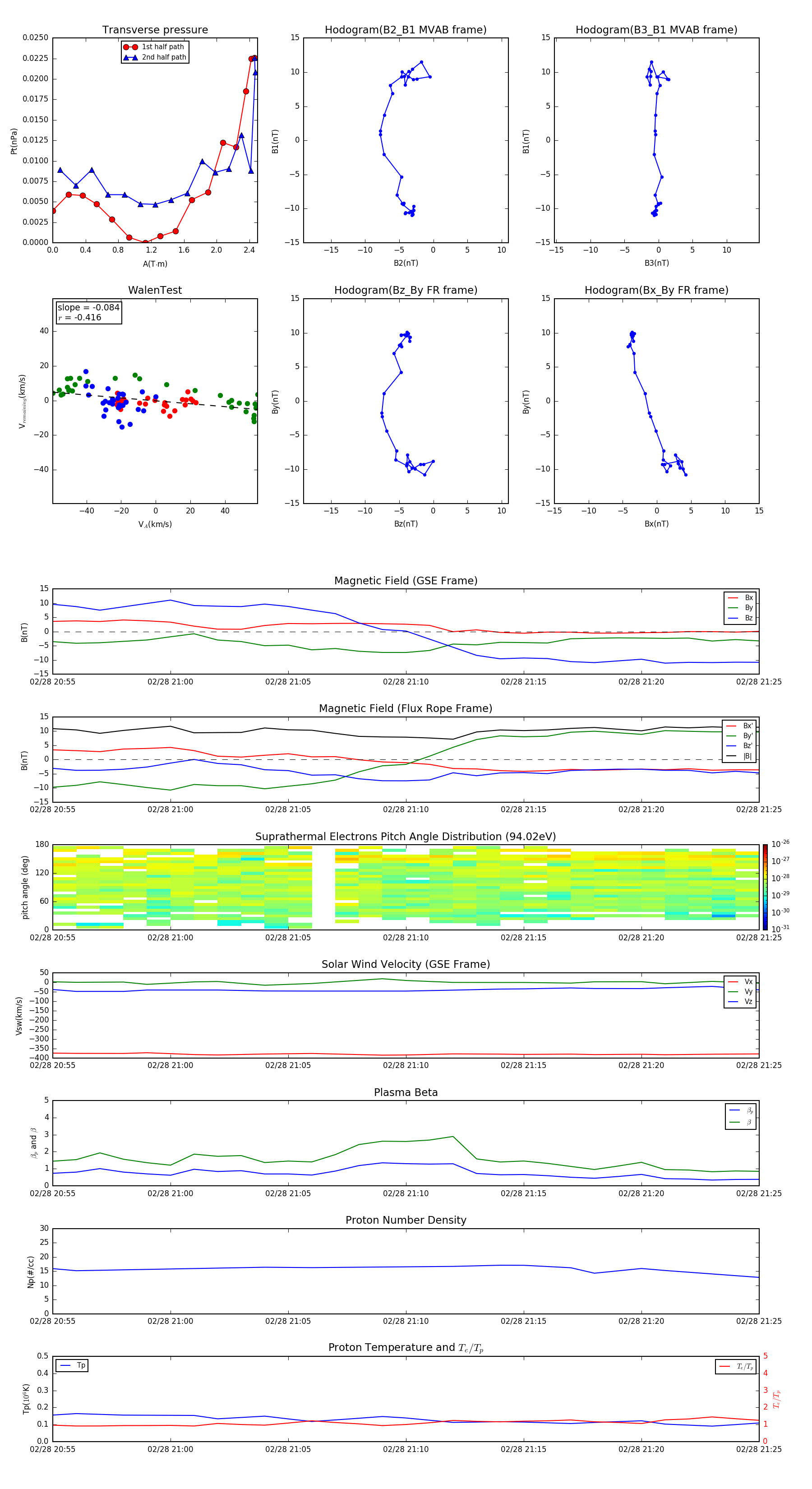Select the "2nd half path" legend entry

(x=156, y=57)
